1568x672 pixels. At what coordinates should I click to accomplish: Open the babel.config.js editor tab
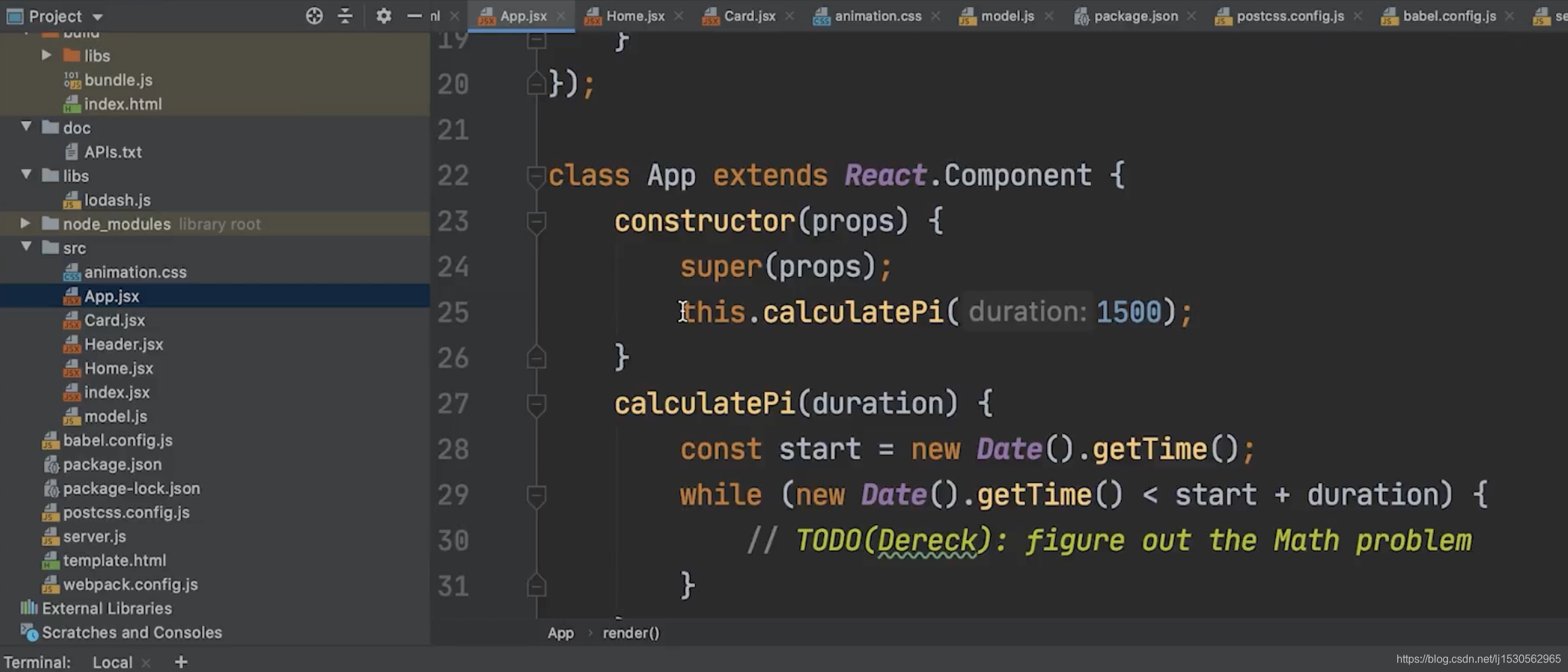point(1449,16)
